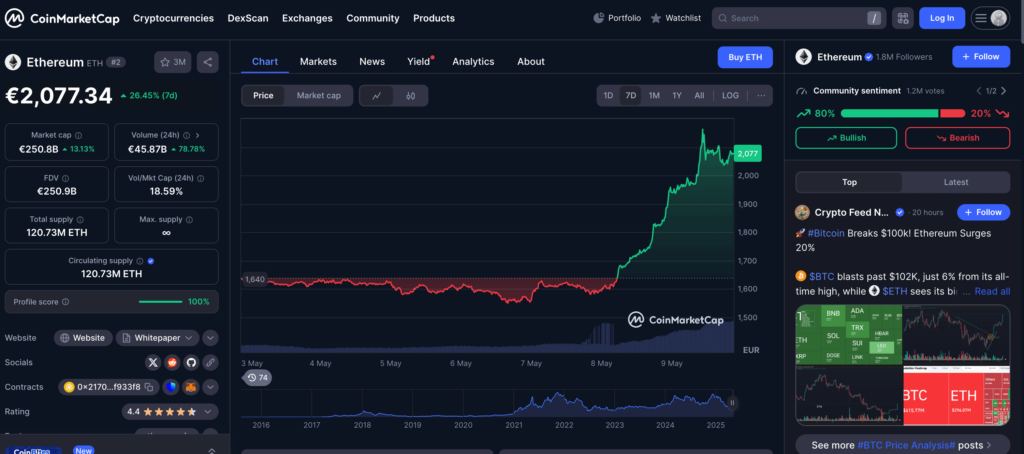The width and height of the screenshot is (1024, 454).
Task: Open DexScan navigation menu
Action: 248,18
